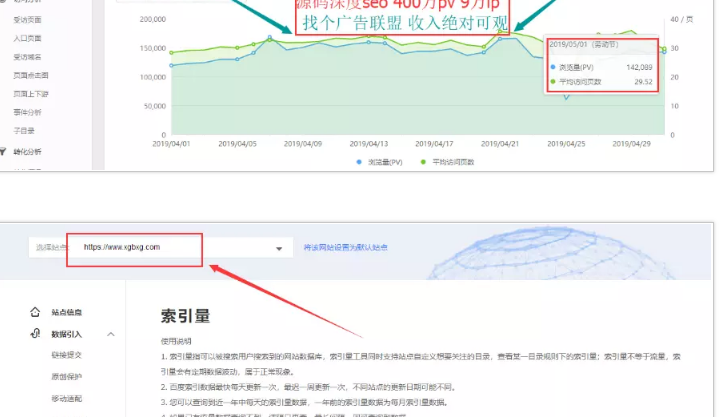Screen dimensions: 724x417
Task: Open the 转化分析 section
Action: click(x=28, y=151)
